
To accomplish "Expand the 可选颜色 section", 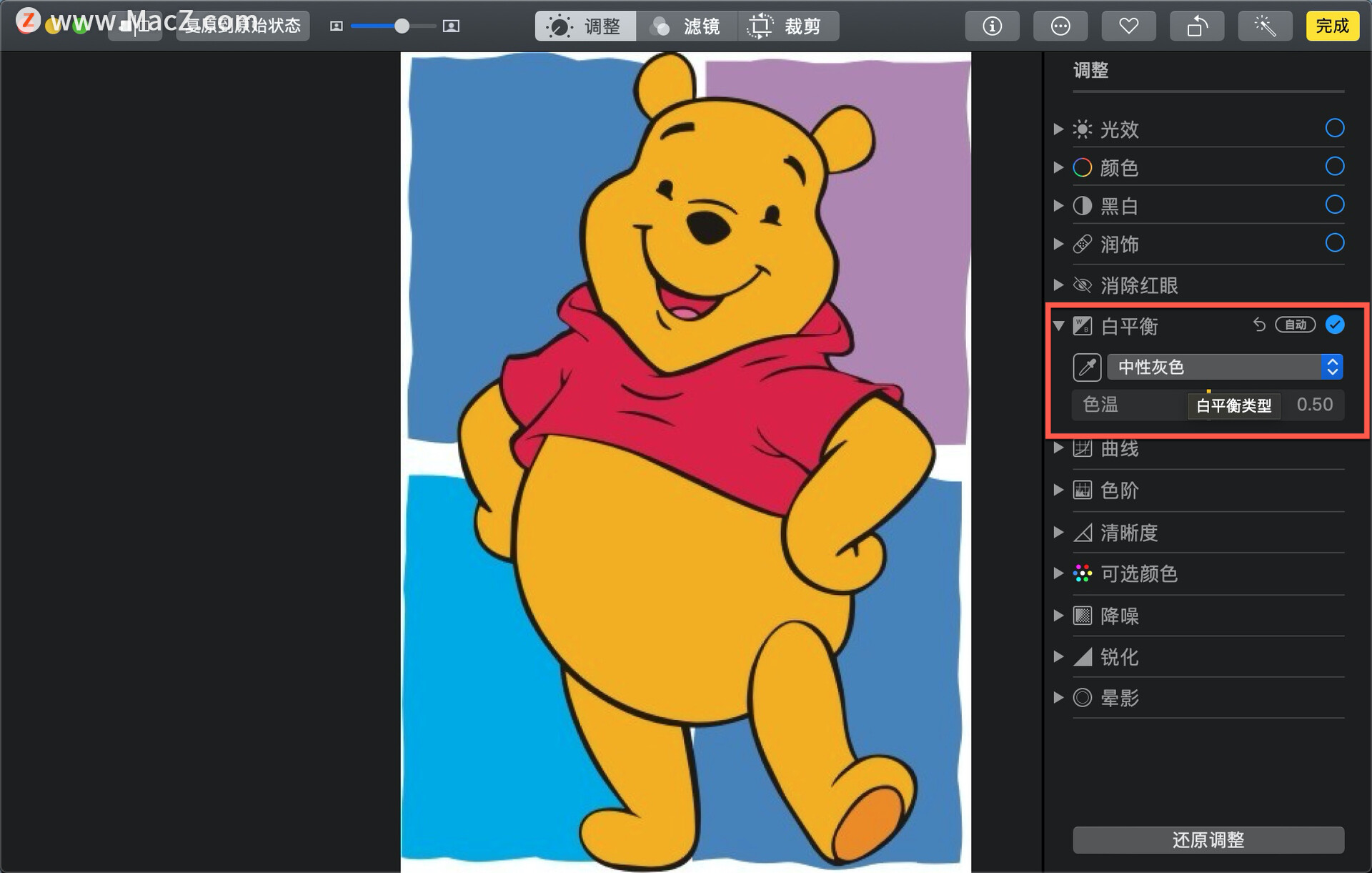I will [1058, 573].
